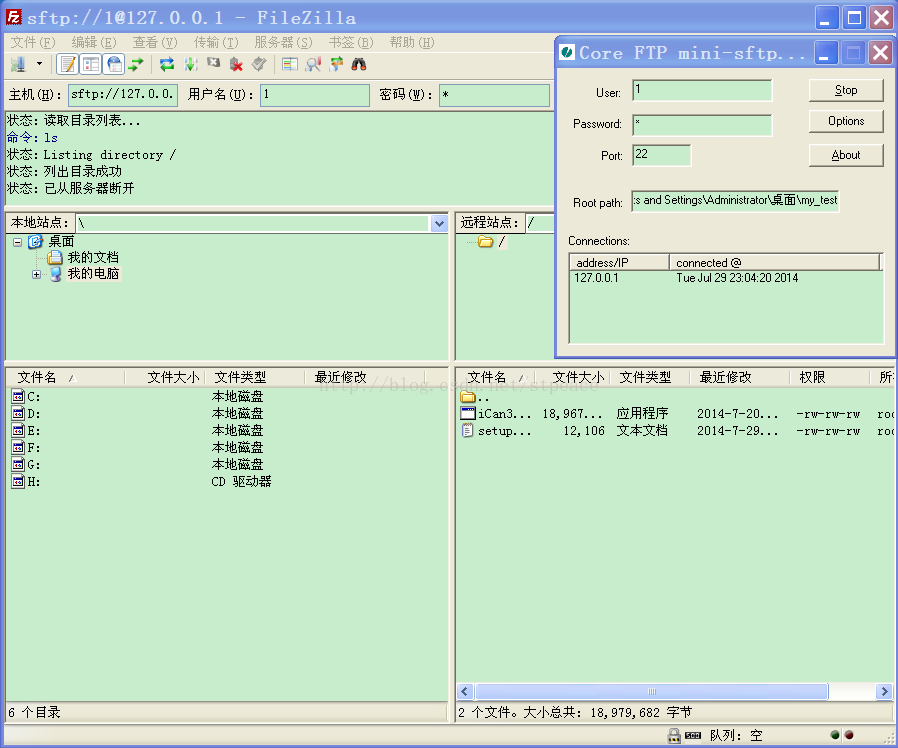Screen dimensions: 898x748
Task: Cancel the current operation icon
Action: [x=214, y=64]
